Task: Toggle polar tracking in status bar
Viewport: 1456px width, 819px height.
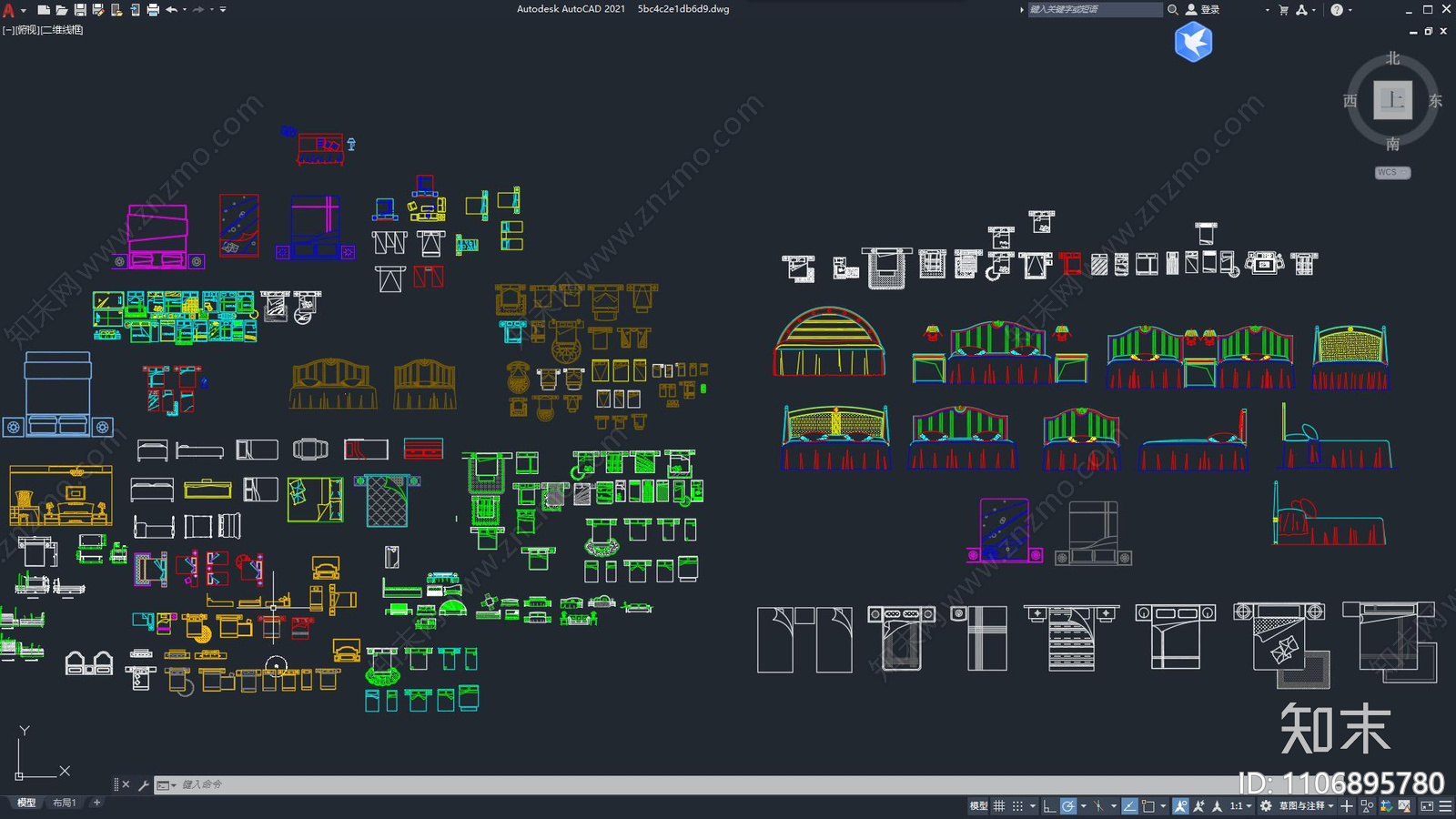Action: [1068, 806]
